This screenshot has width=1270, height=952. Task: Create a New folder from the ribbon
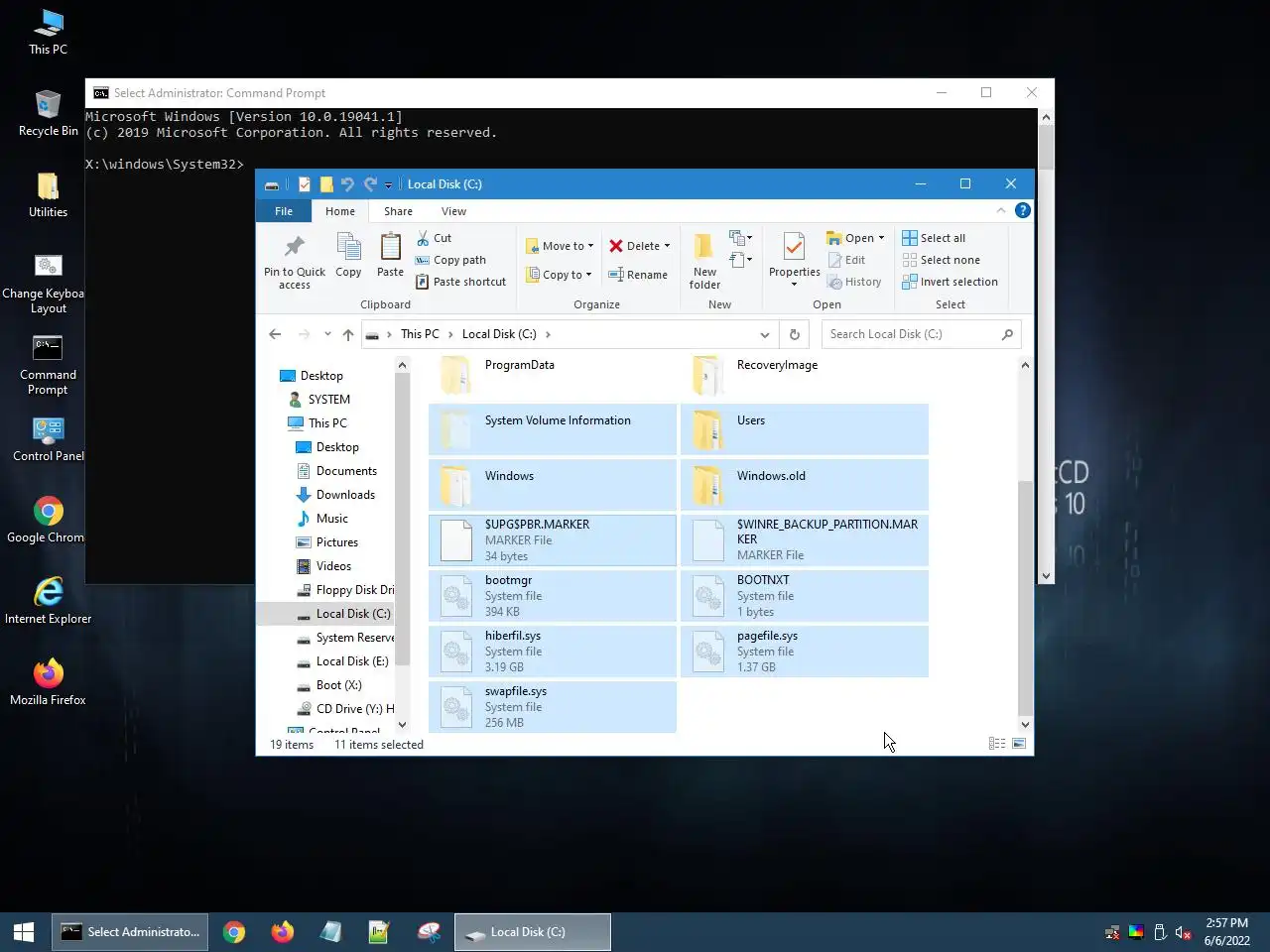tap(704, 262)
